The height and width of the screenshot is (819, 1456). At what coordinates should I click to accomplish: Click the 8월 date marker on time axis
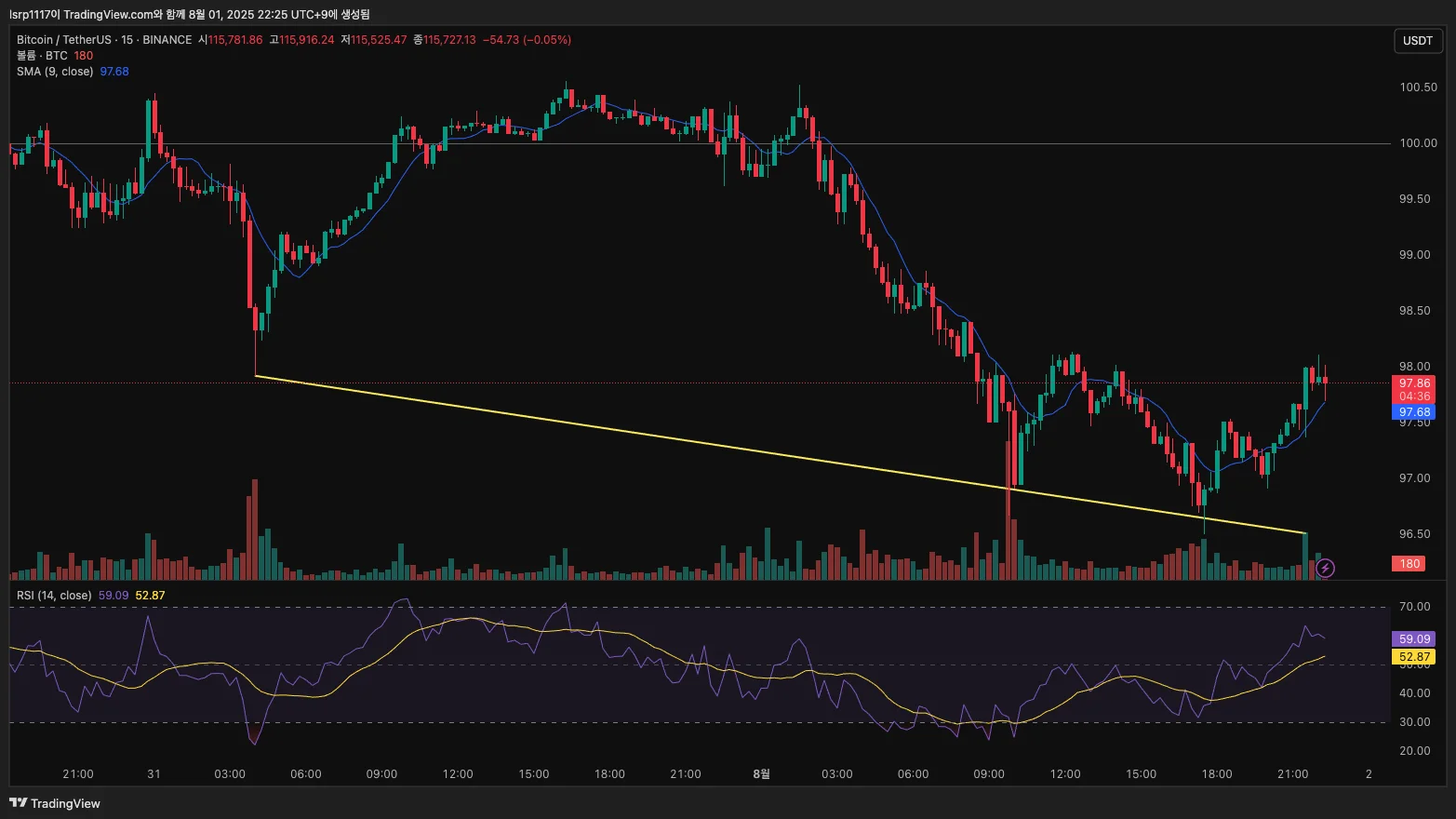[761, 774]
